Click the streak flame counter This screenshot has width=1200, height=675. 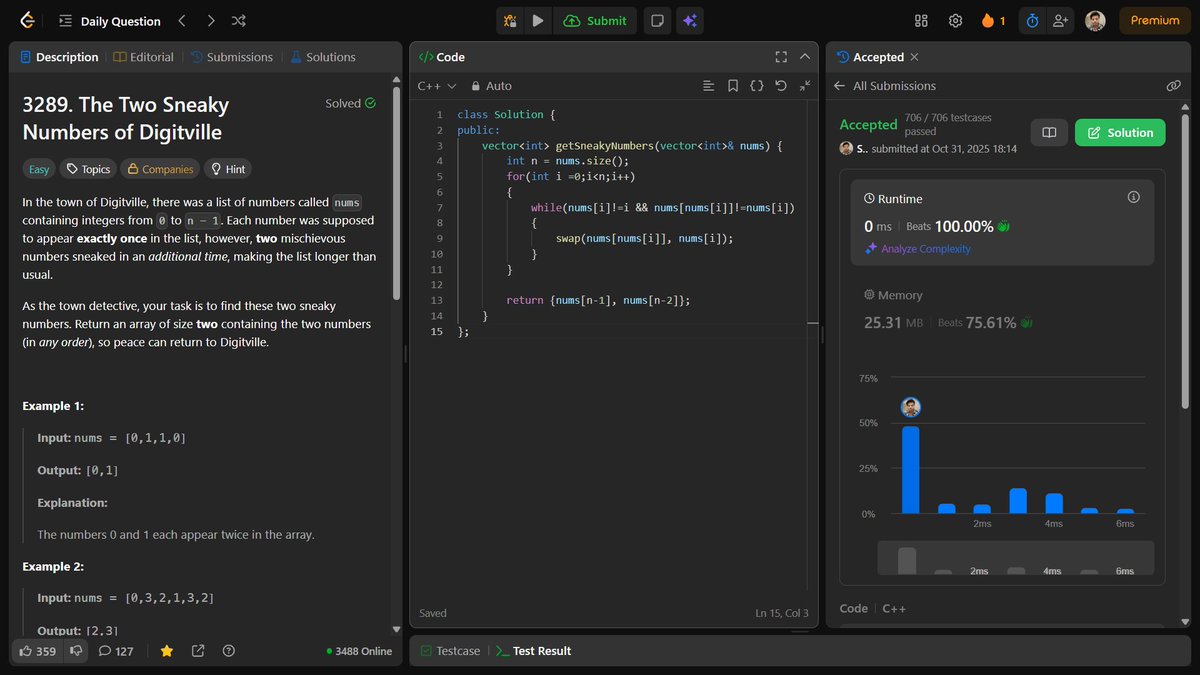pos(994,20)
